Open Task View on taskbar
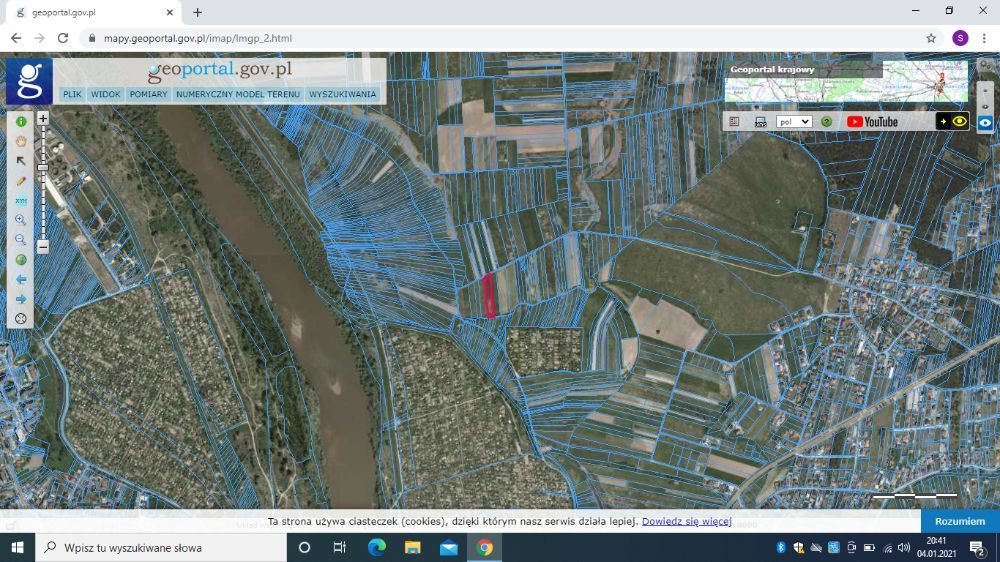Viewport: 1000px width, 562px height. point(339,547)
